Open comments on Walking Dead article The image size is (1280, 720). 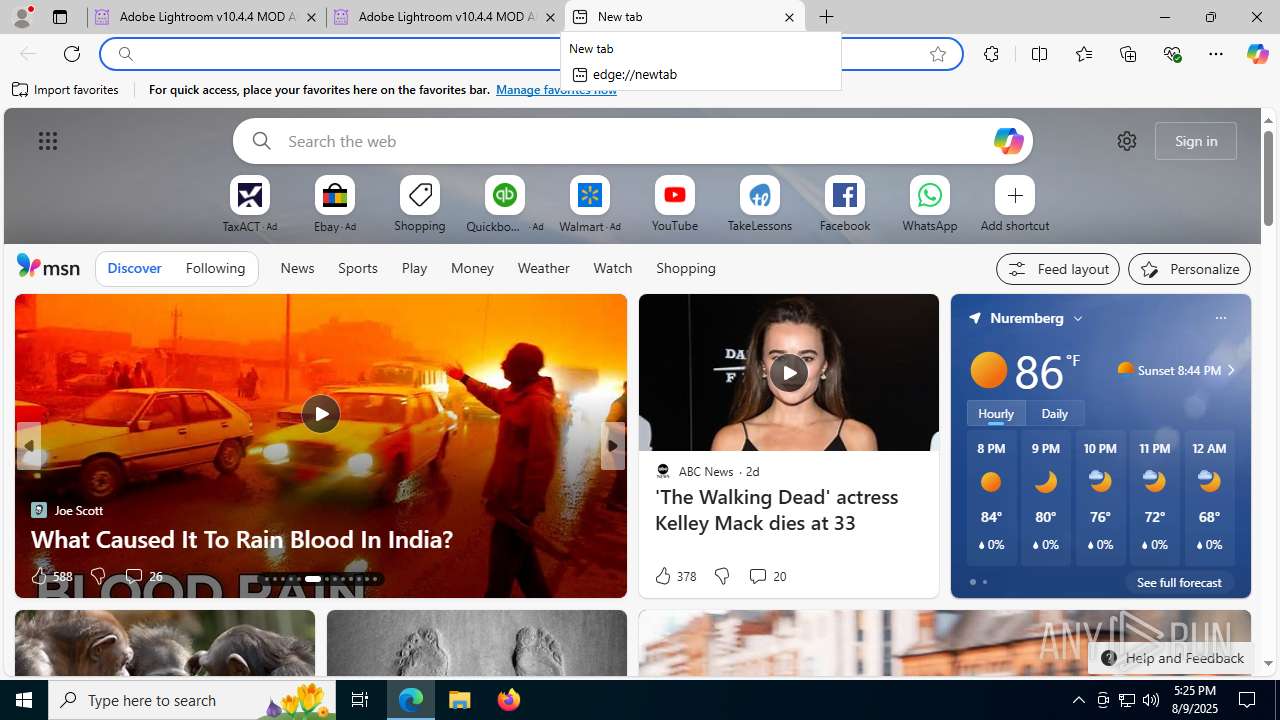[x=767, y=576]
